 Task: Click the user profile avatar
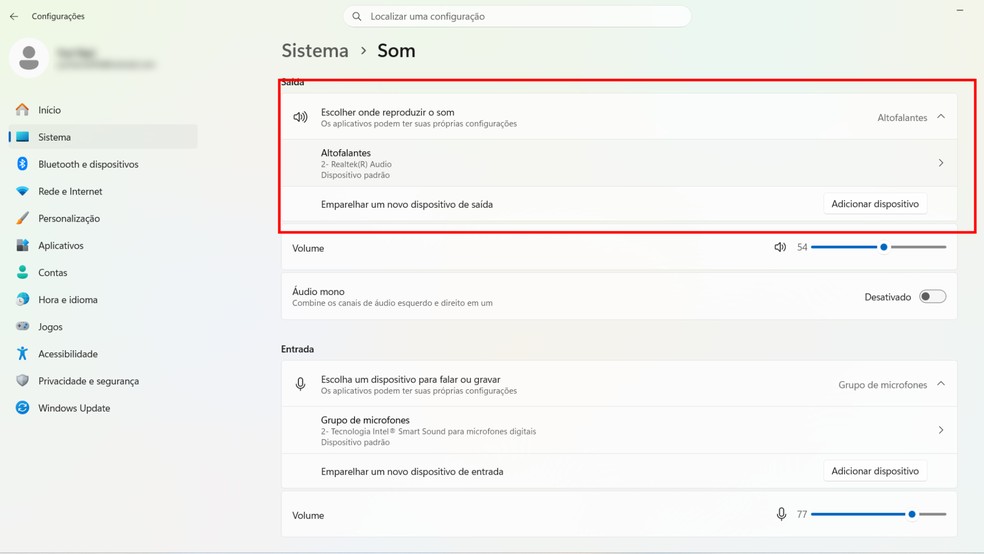click(x=29, y=58)
